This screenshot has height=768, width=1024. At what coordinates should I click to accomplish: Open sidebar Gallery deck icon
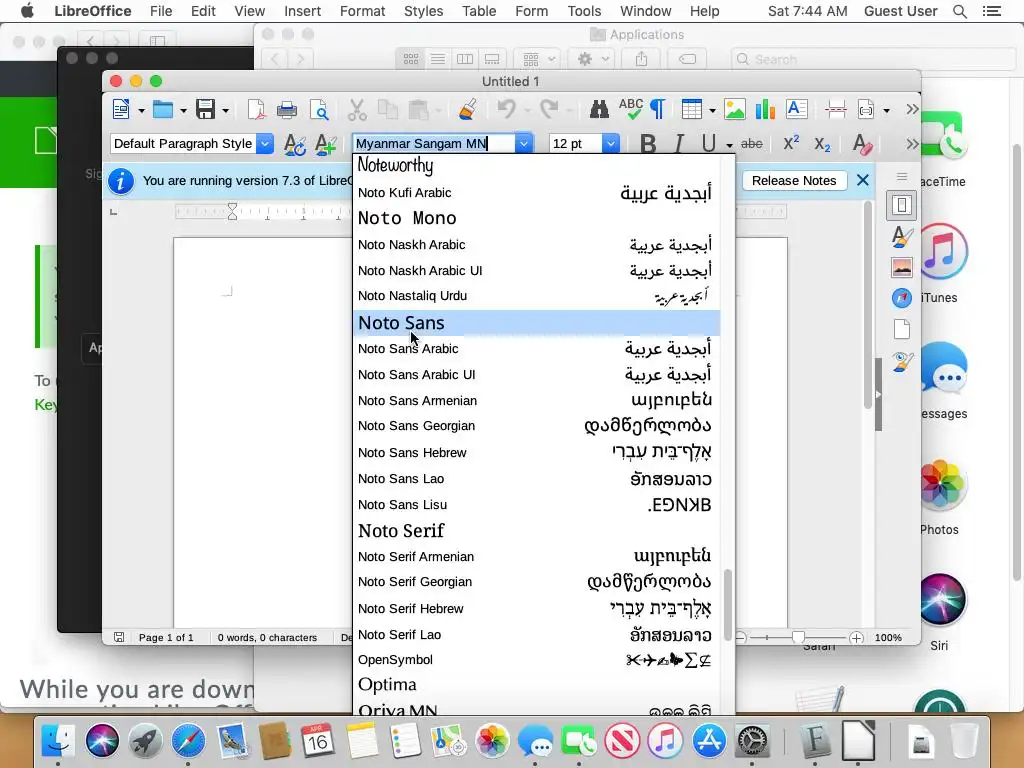(902, 267)
